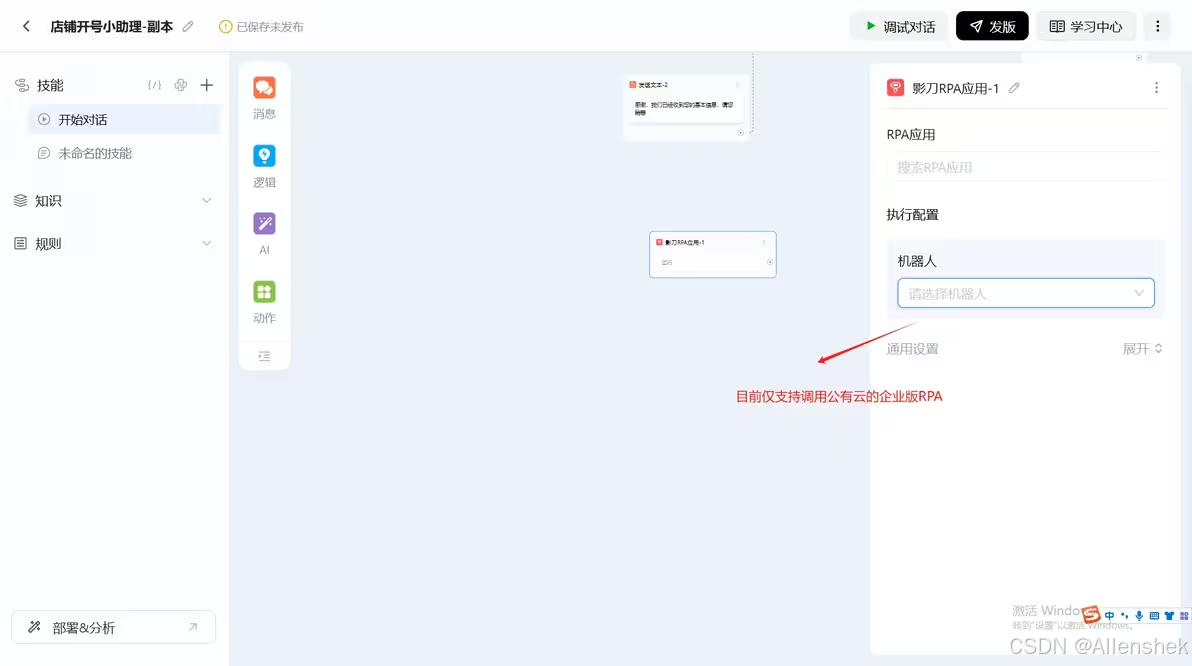Select the AI node tool
1192x666 pixels.
click(x=265, y=233)
